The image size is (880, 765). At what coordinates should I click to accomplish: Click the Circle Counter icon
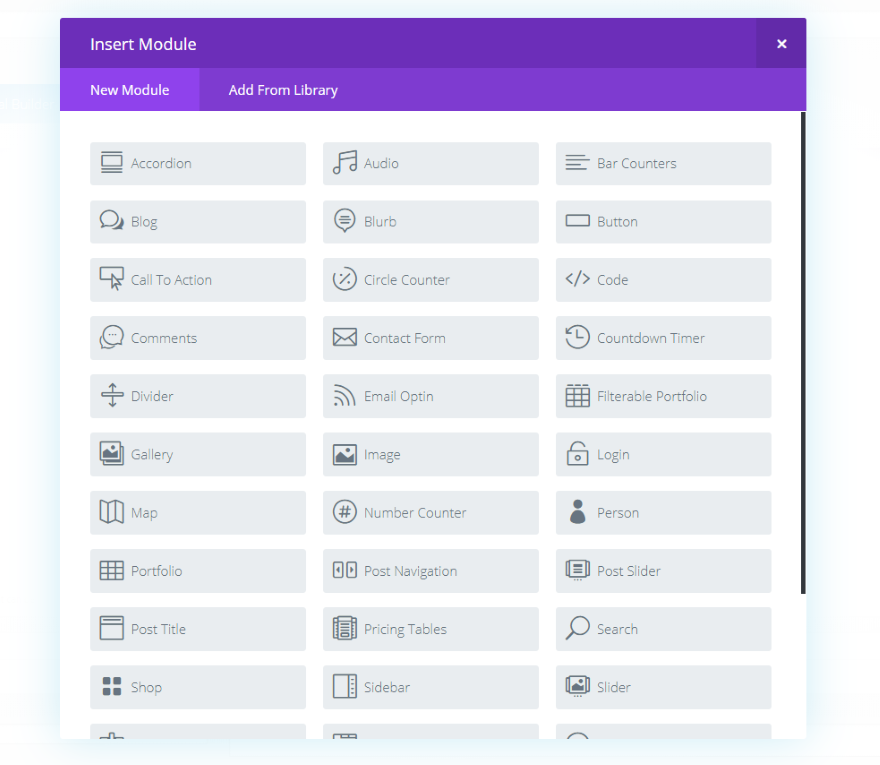[x=345, y=280]
